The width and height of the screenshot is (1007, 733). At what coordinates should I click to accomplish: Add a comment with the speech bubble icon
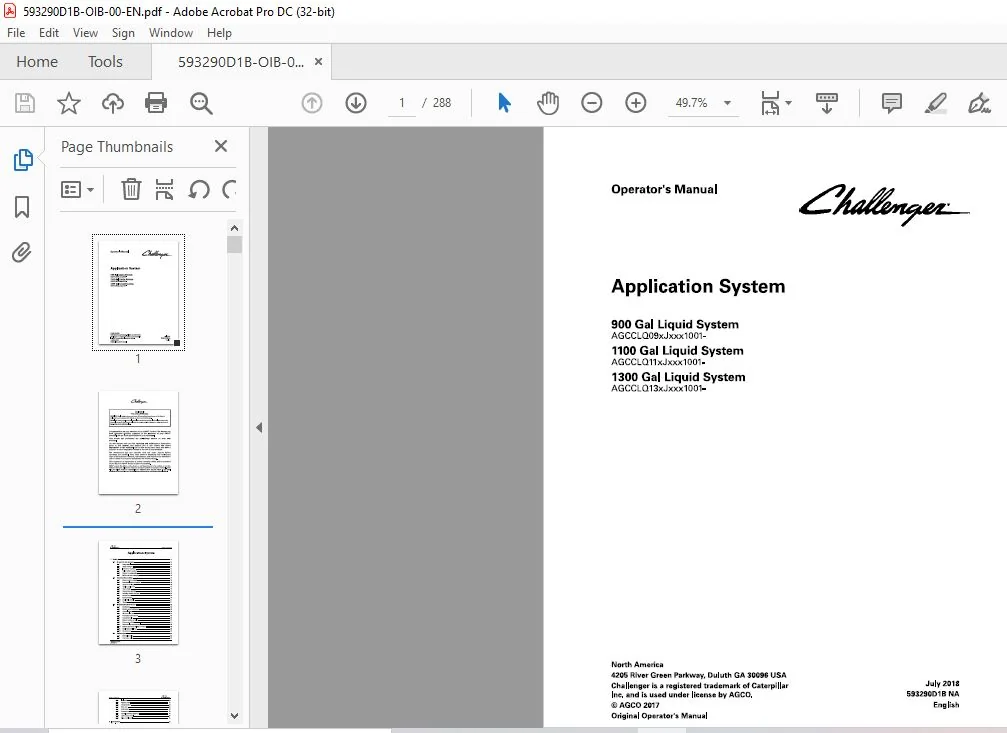click(x=891, y=103)
